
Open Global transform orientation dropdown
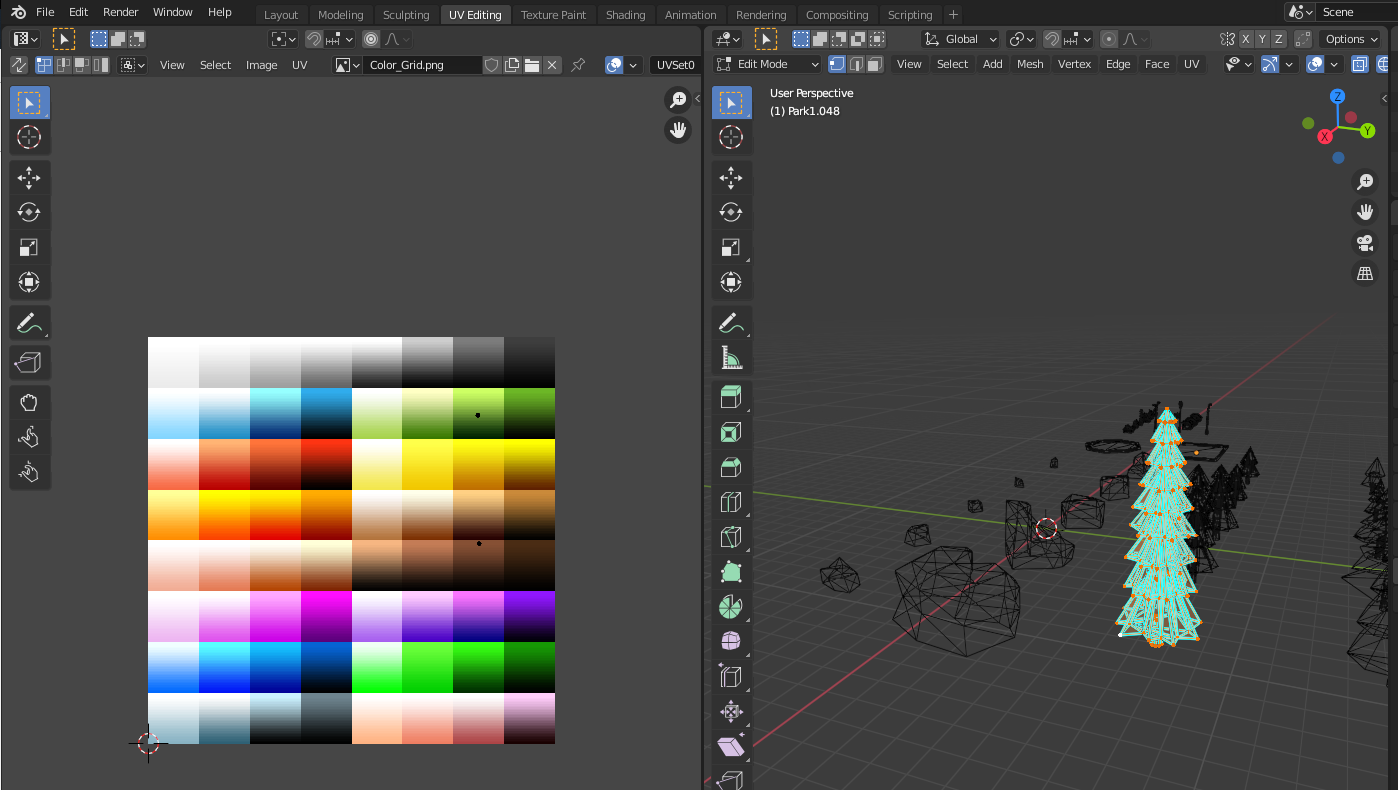tap(960, 39)
